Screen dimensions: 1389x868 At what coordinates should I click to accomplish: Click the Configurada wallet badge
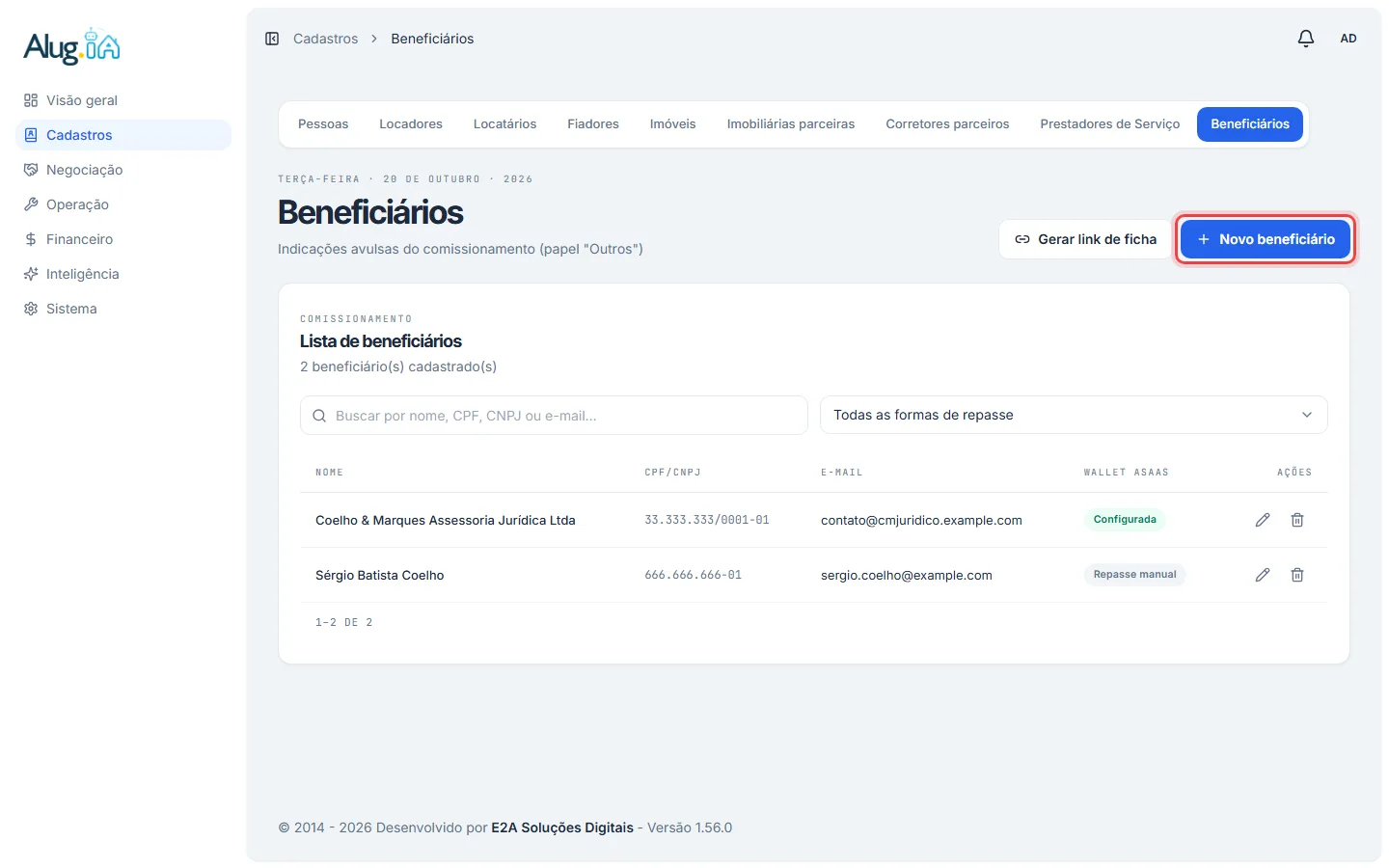[1125, 520]
